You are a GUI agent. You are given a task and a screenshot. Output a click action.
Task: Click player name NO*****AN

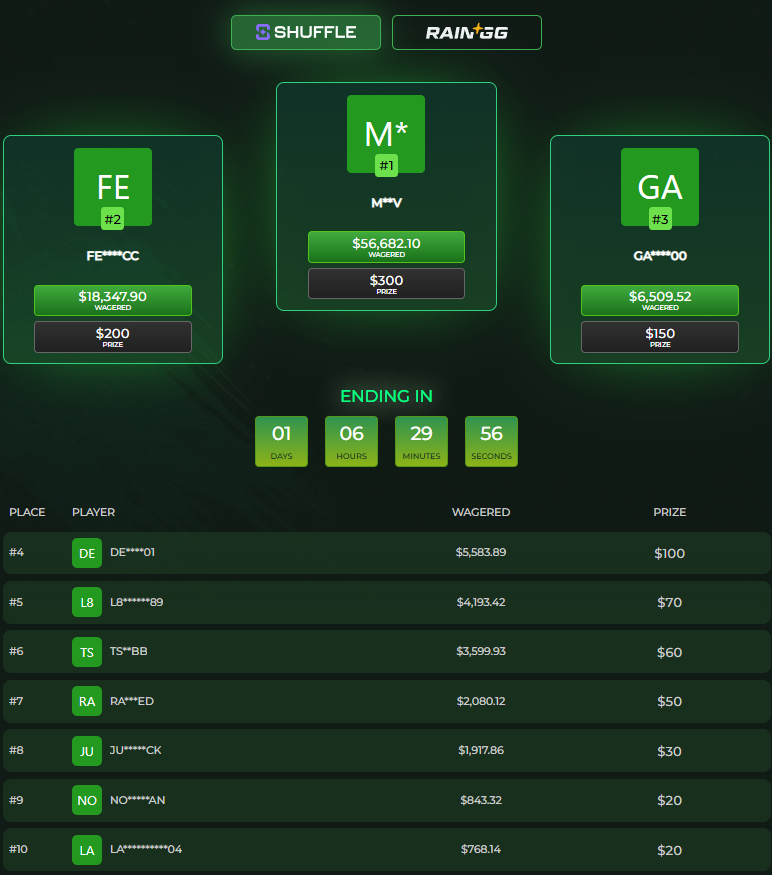[137, 800]
